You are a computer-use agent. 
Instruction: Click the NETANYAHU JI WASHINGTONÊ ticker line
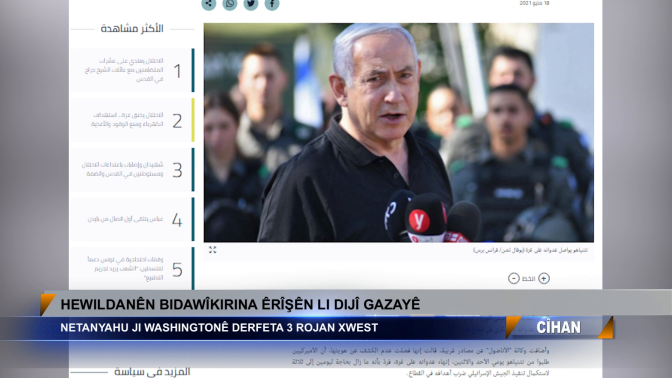click(219, 328)
